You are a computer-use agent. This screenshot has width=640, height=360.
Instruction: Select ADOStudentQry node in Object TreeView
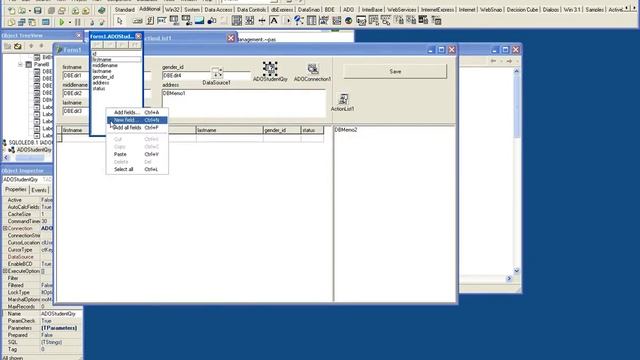pyautogui.click(x=34, y=150)
